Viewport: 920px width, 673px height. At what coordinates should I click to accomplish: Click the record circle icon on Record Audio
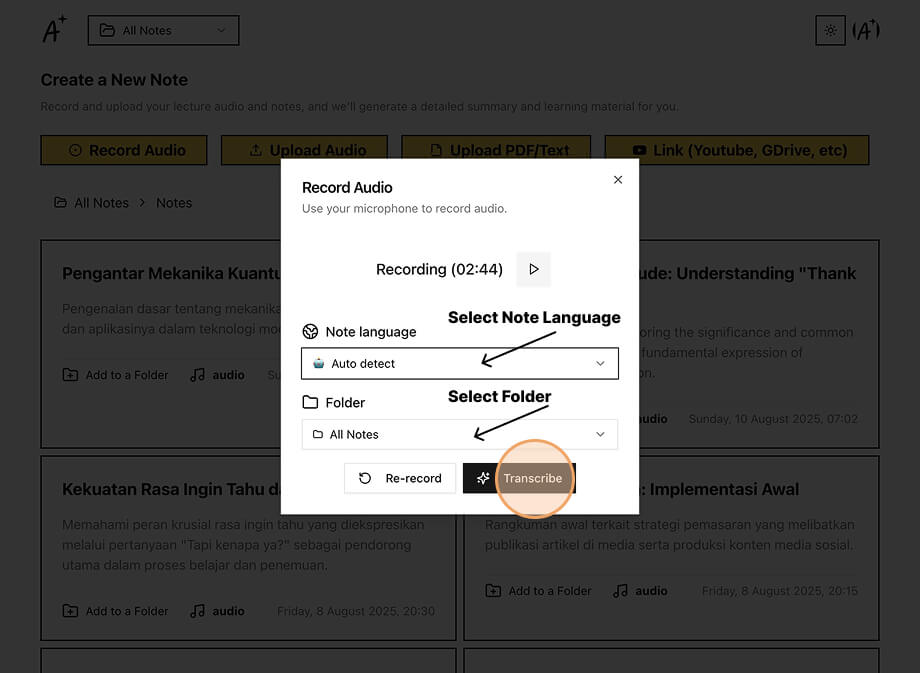pyautogui.click(x=75, y=150)
